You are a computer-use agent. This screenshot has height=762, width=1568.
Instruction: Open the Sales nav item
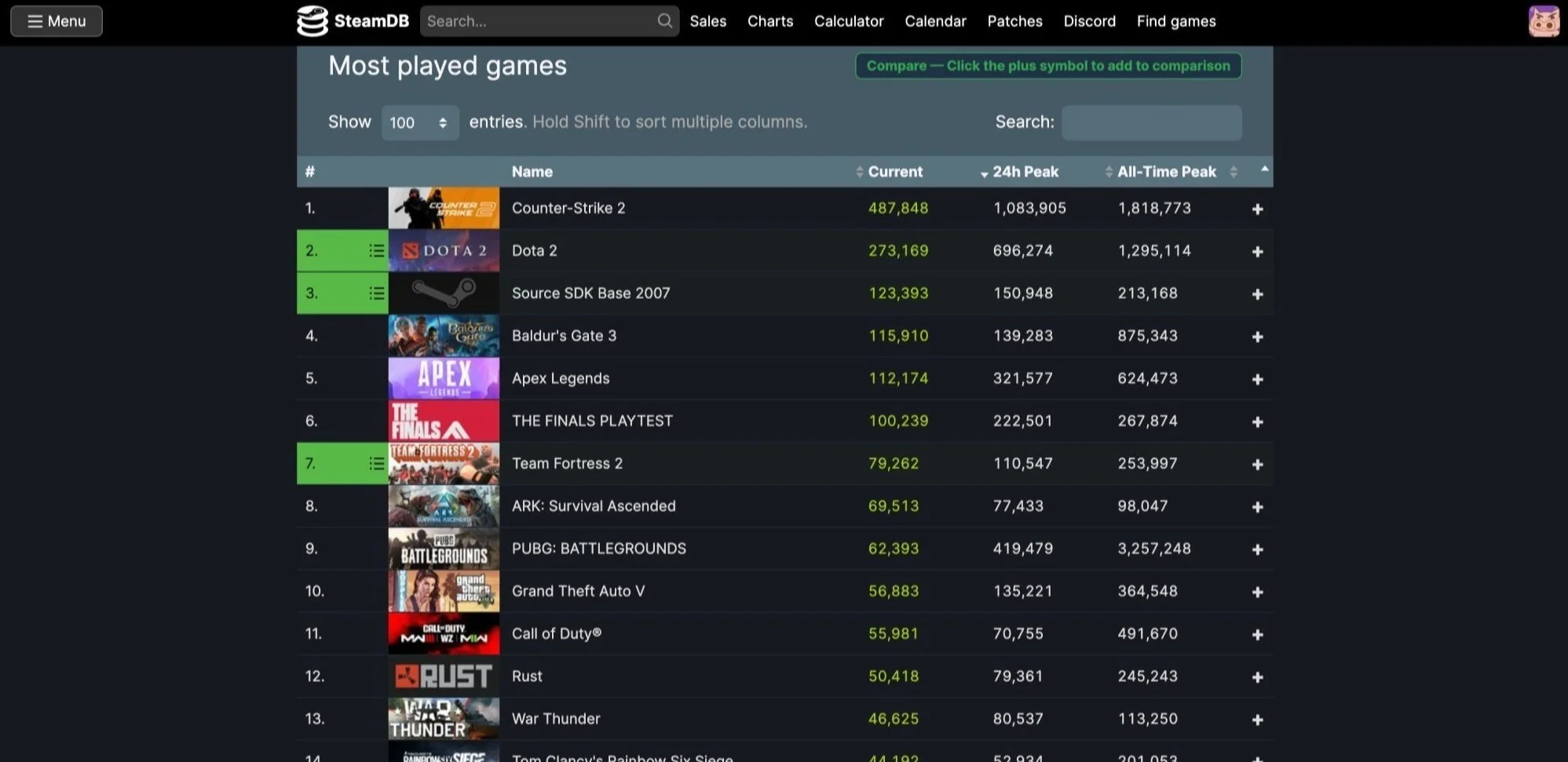(x=707, y=21)
